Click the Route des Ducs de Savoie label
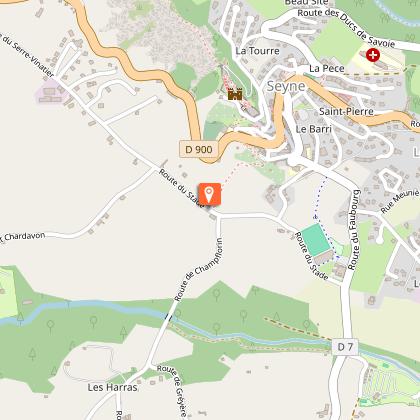Viewport: 420px width, 420px height. (x=347, y=27)
